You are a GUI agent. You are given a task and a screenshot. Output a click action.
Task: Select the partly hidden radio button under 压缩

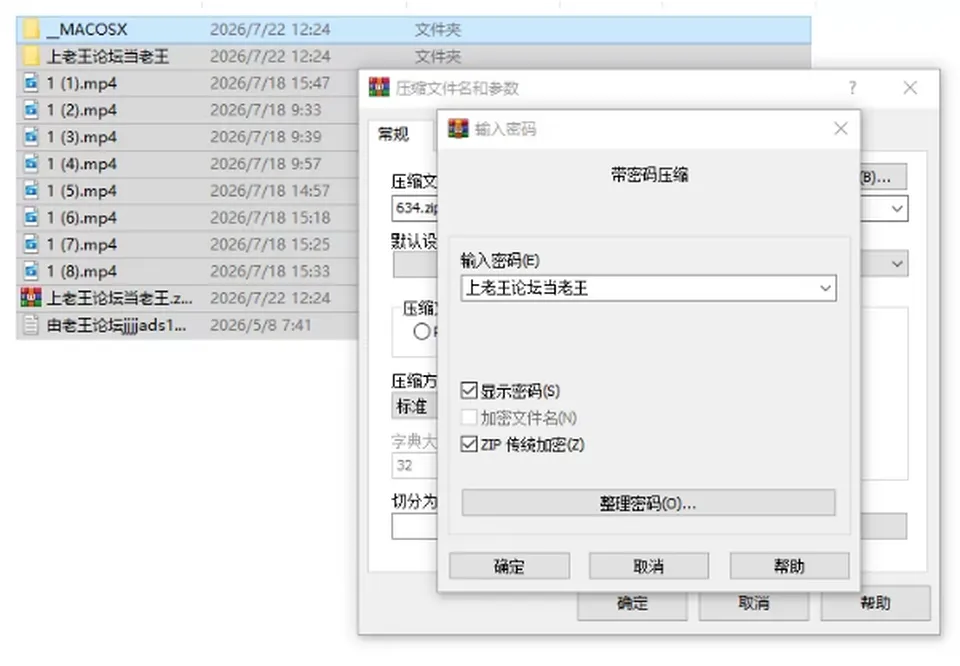point(421,332)
